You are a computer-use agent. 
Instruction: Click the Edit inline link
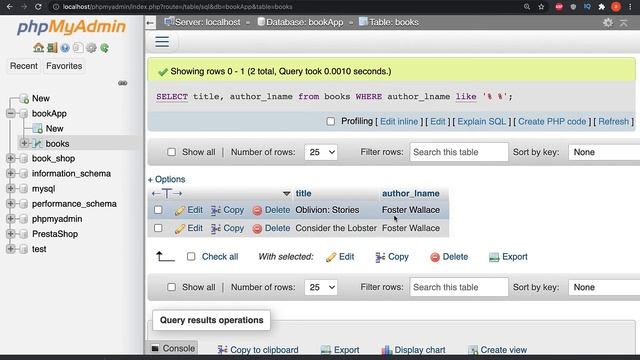(x=399, y=122)
